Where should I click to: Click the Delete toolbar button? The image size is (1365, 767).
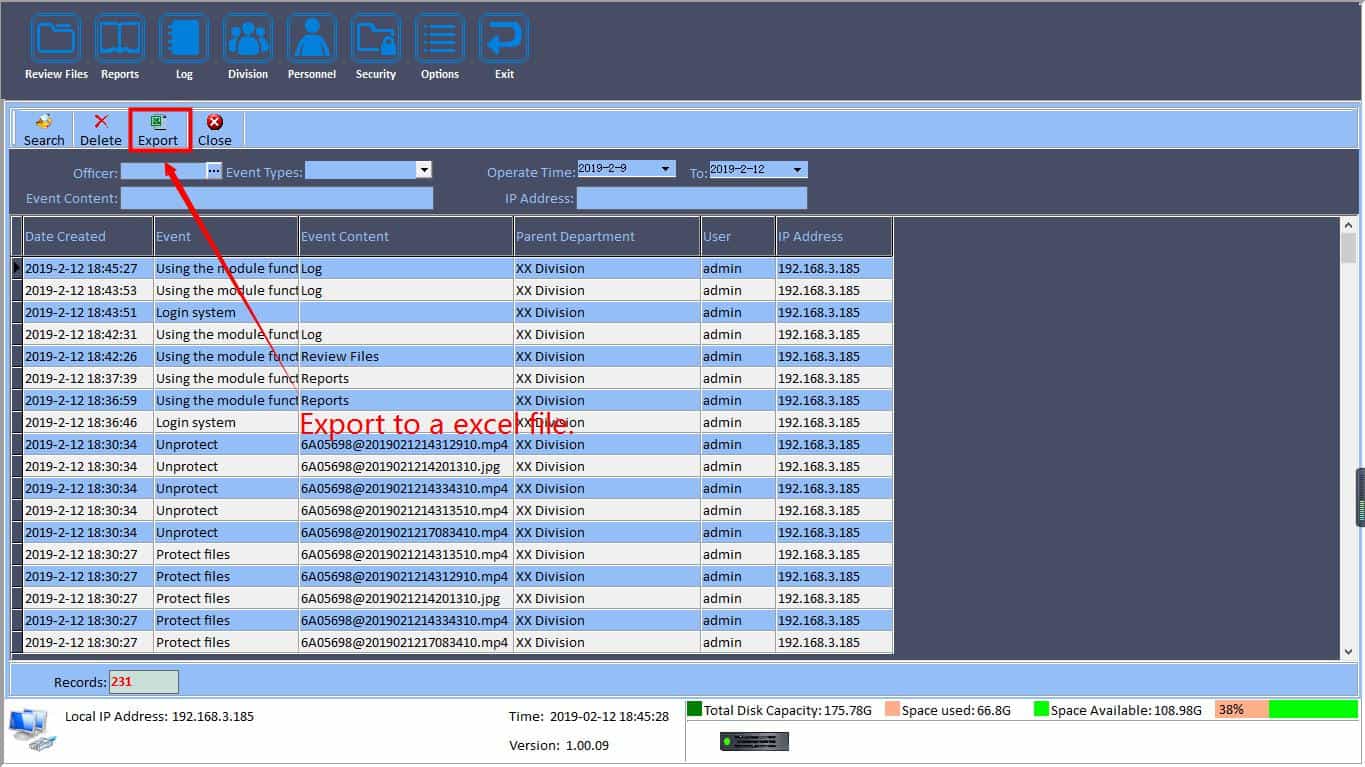pos(101,130)
